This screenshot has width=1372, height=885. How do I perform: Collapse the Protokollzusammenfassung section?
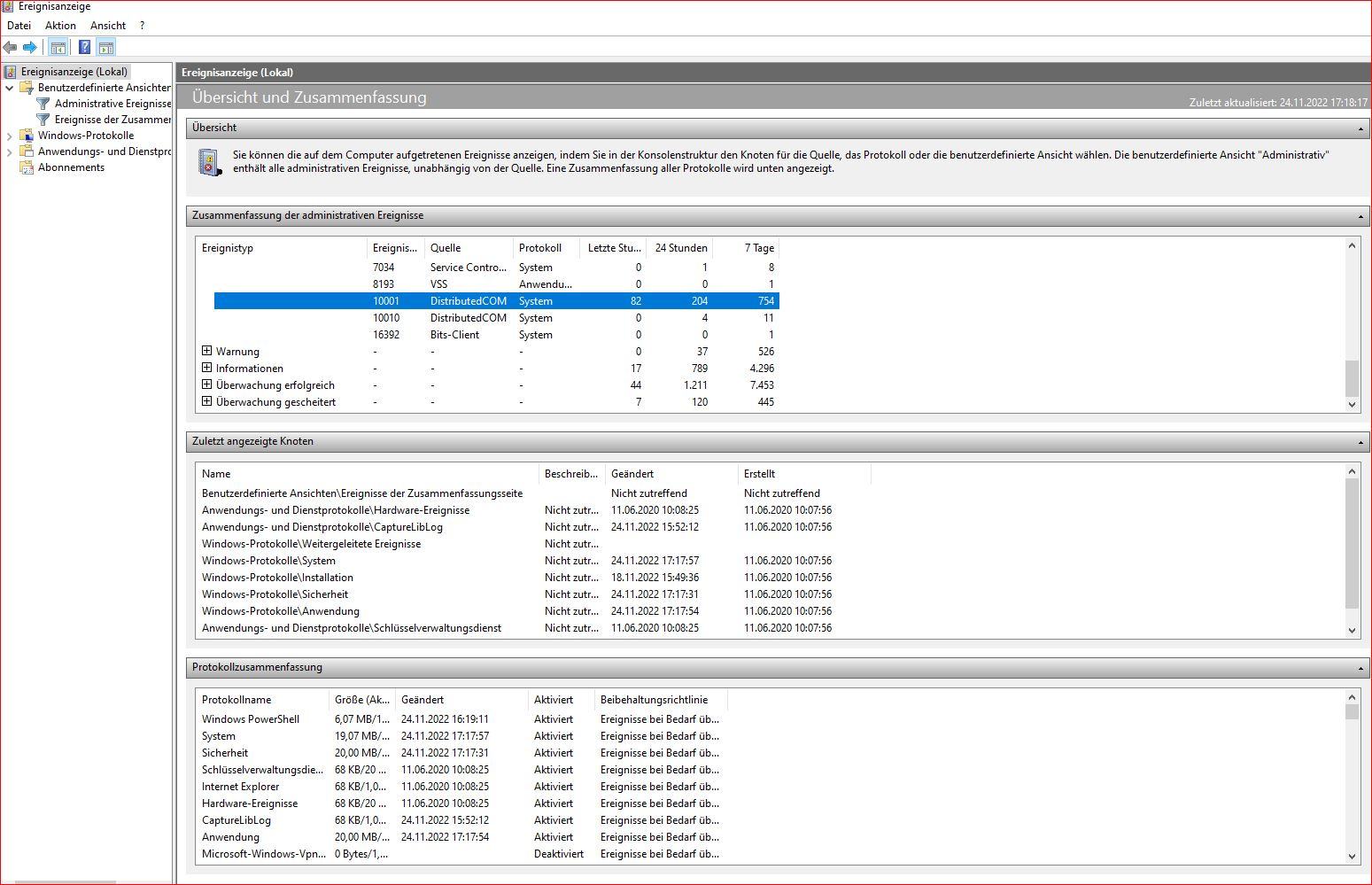pos(1360,668)
